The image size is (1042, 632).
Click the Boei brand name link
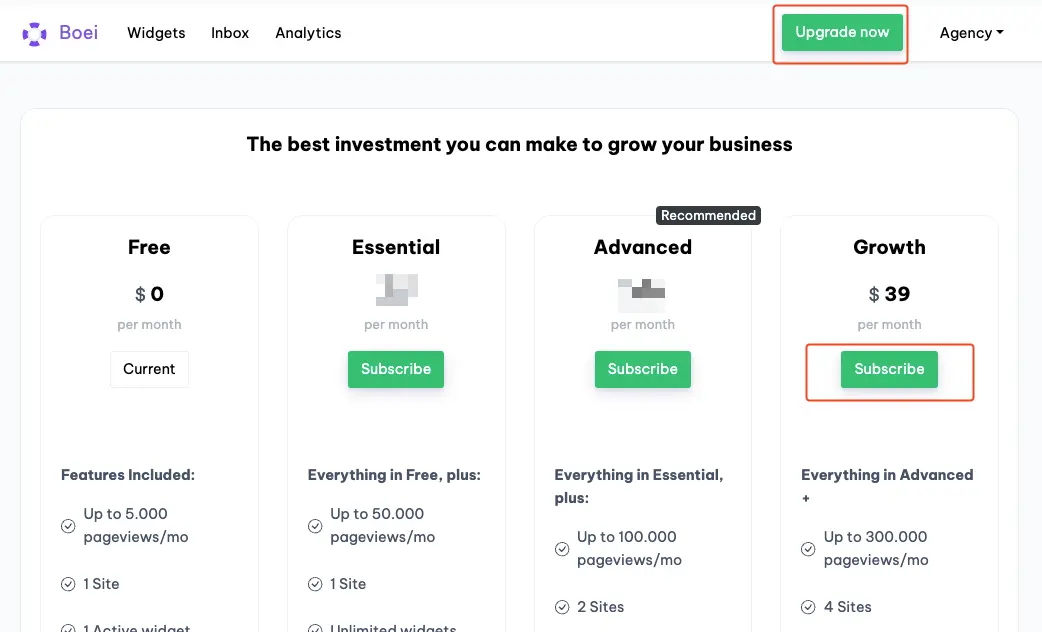(x=79, y=33)
